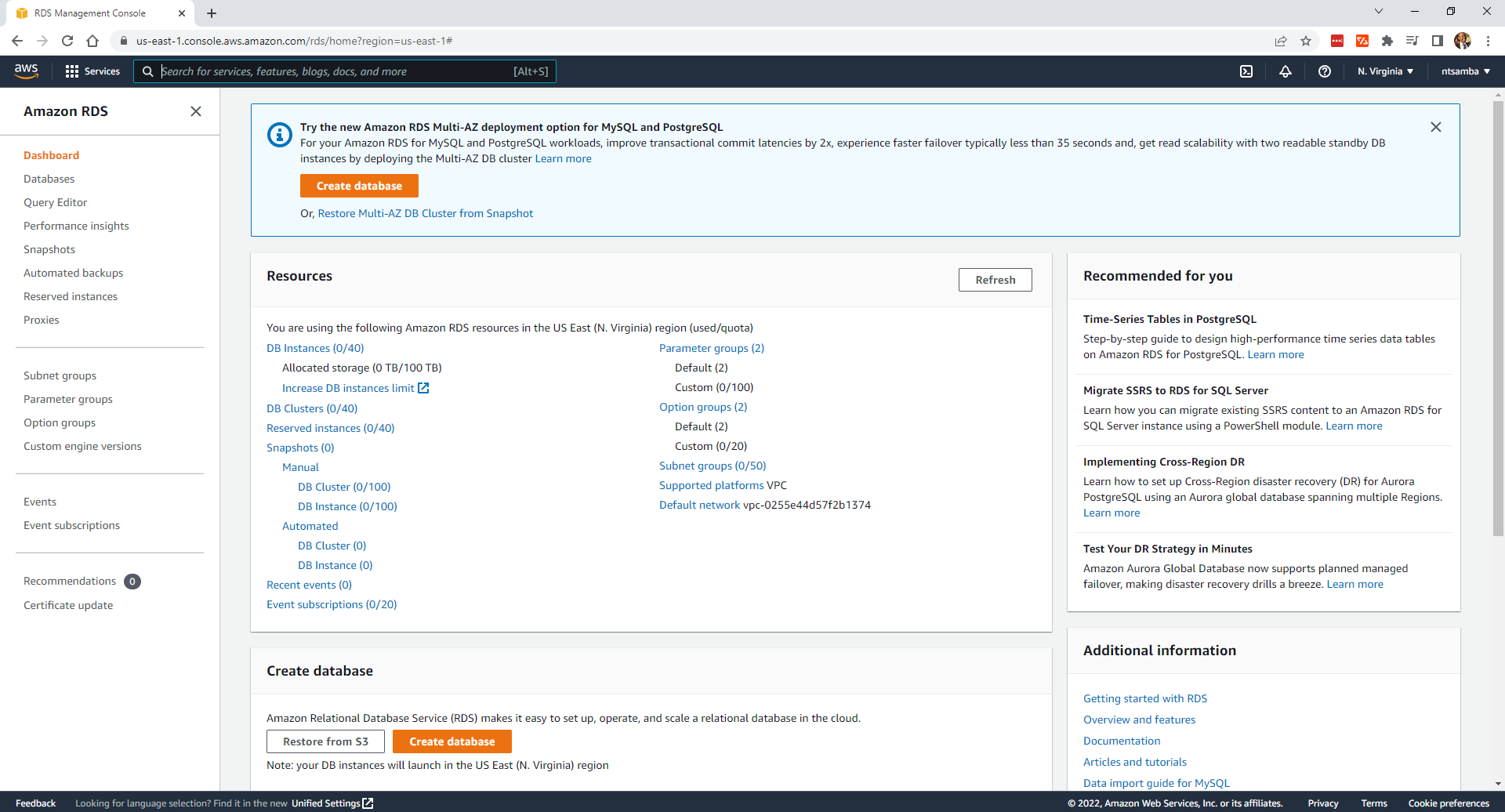
Task: Open the Default network link
Action: 699,505
